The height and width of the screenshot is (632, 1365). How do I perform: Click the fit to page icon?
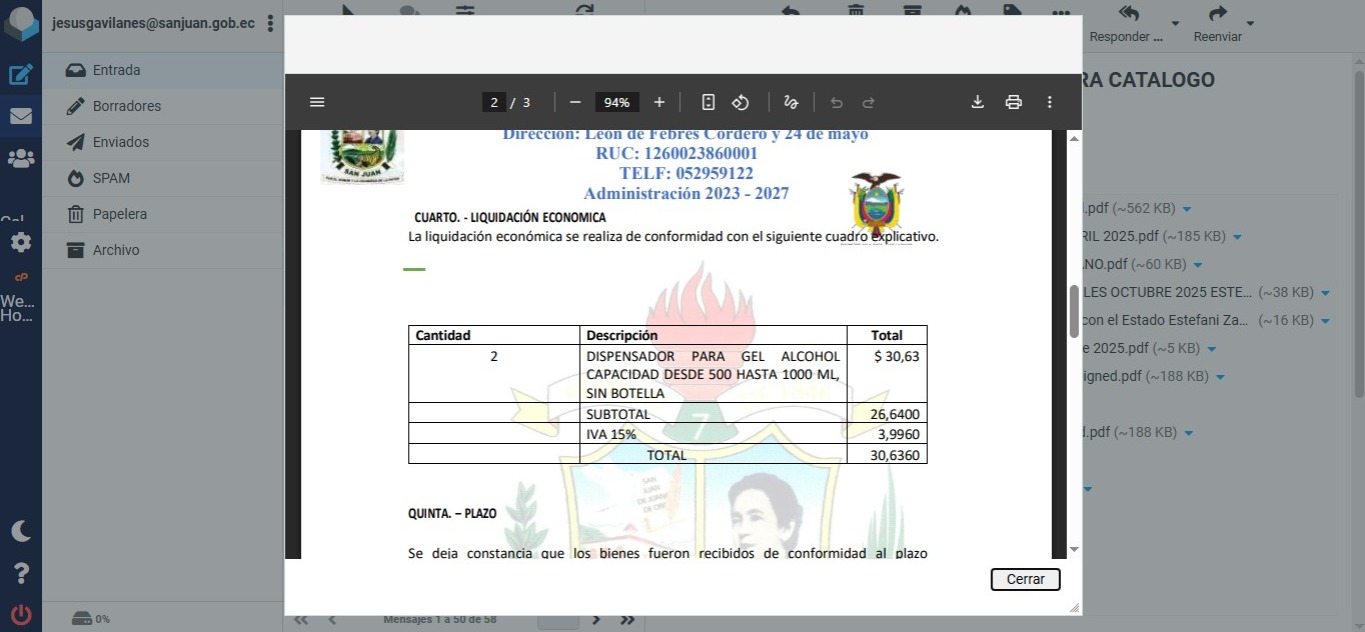click(708, 102)
